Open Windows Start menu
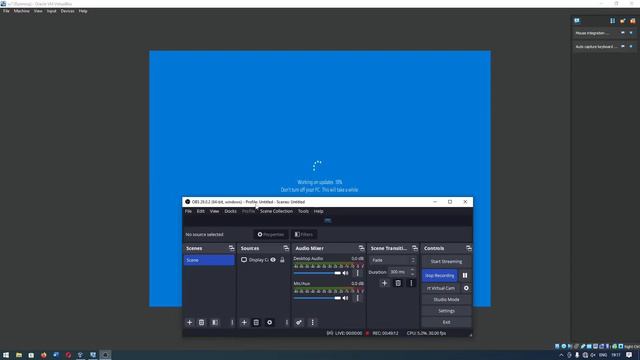640x360 pixels. click(6, 355)
